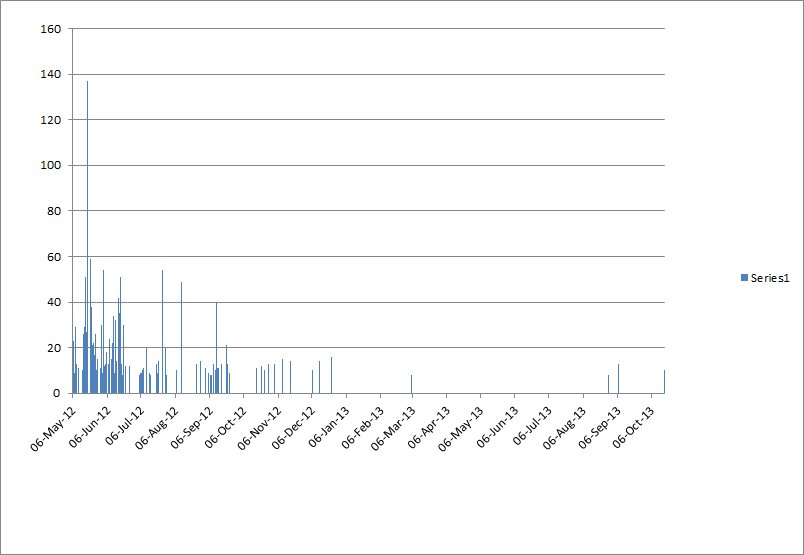Click the 06-Jun-12 date axis label

coord(90,427)
